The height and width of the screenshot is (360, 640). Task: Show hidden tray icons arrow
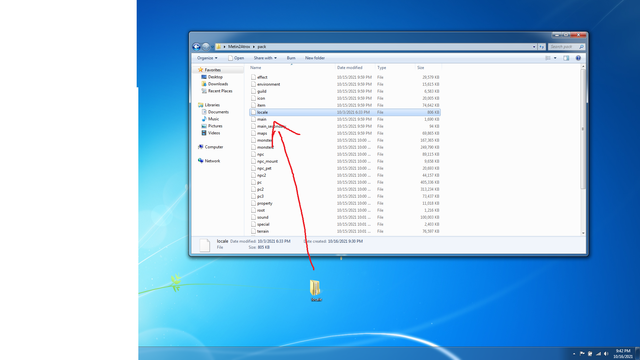point(574,353)
